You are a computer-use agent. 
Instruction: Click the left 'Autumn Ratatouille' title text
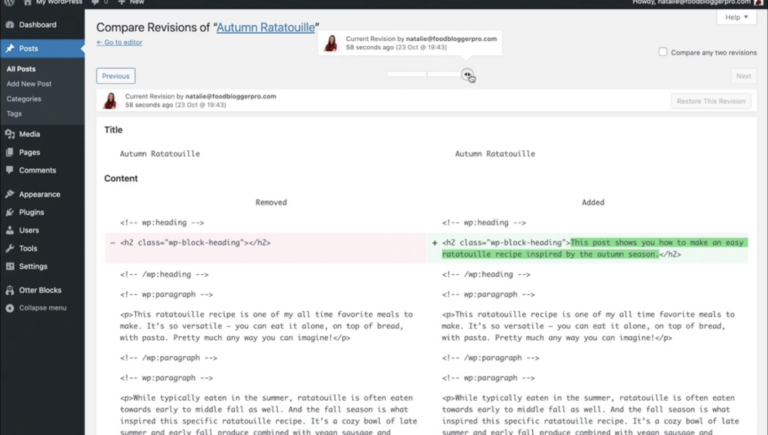point(160,154)
